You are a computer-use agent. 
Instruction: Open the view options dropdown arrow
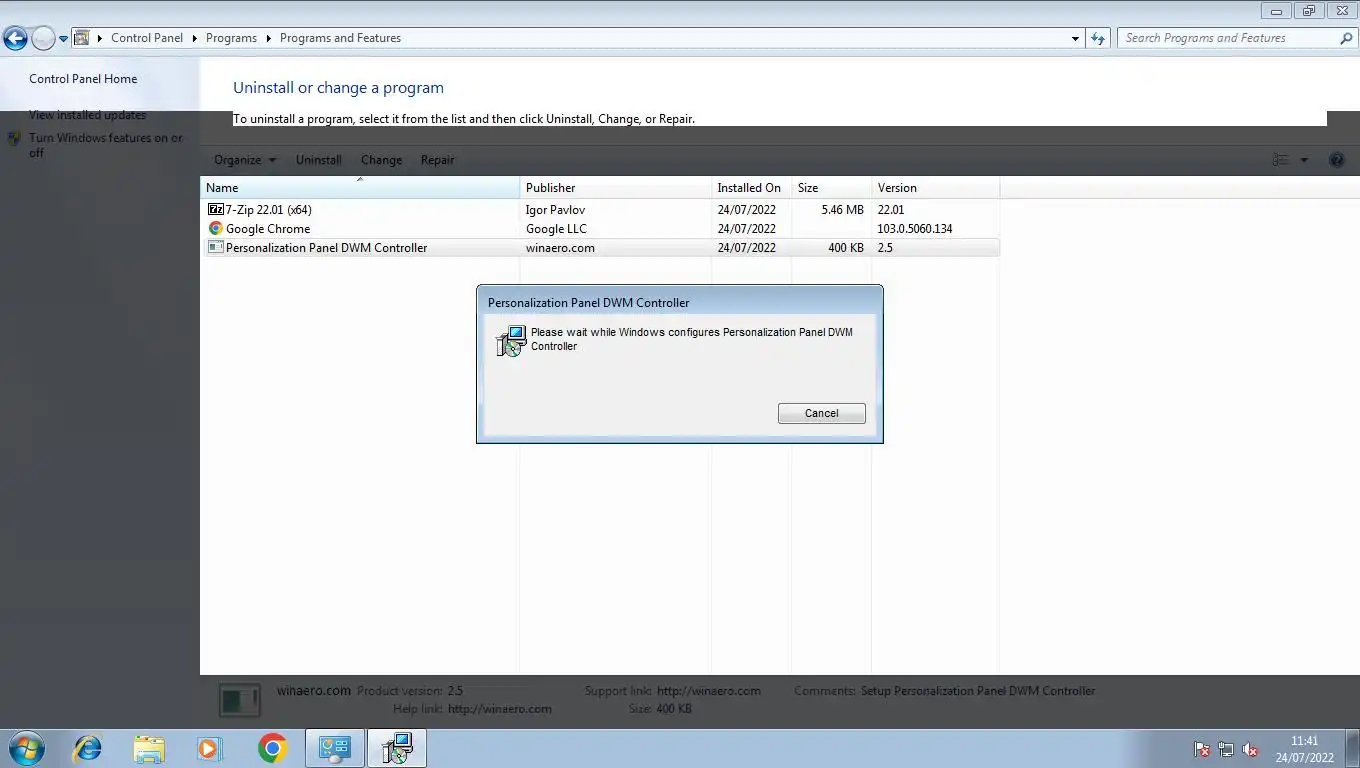click(x=1304, y=160)
